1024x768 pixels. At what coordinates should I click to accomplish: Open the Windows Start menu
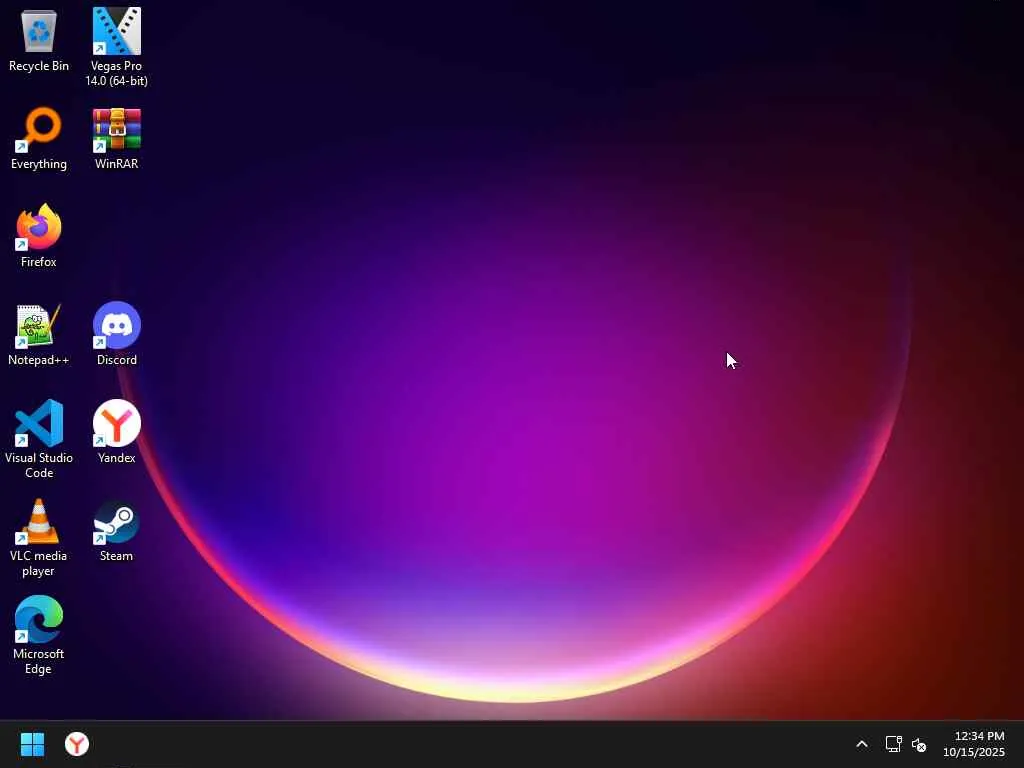pos(32,744)
